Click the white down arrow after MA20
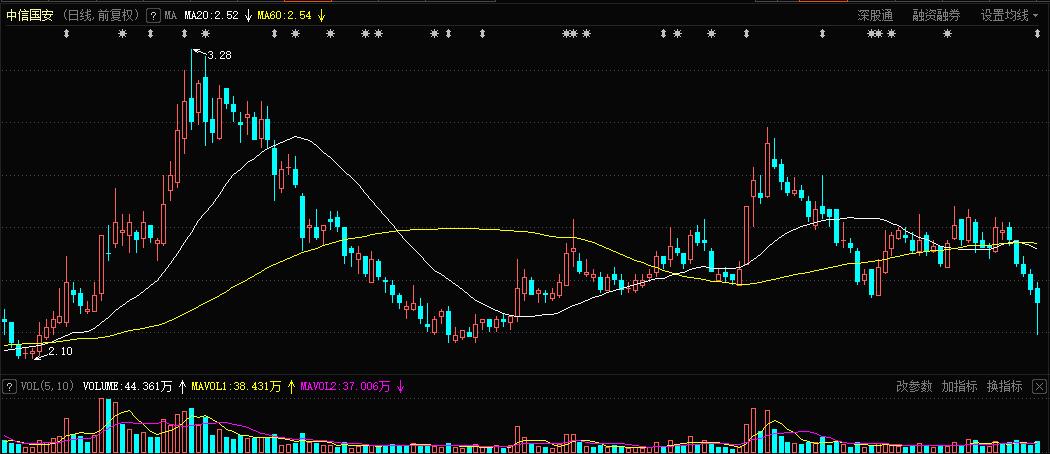Screen dimensions: 1050x454 248,15
